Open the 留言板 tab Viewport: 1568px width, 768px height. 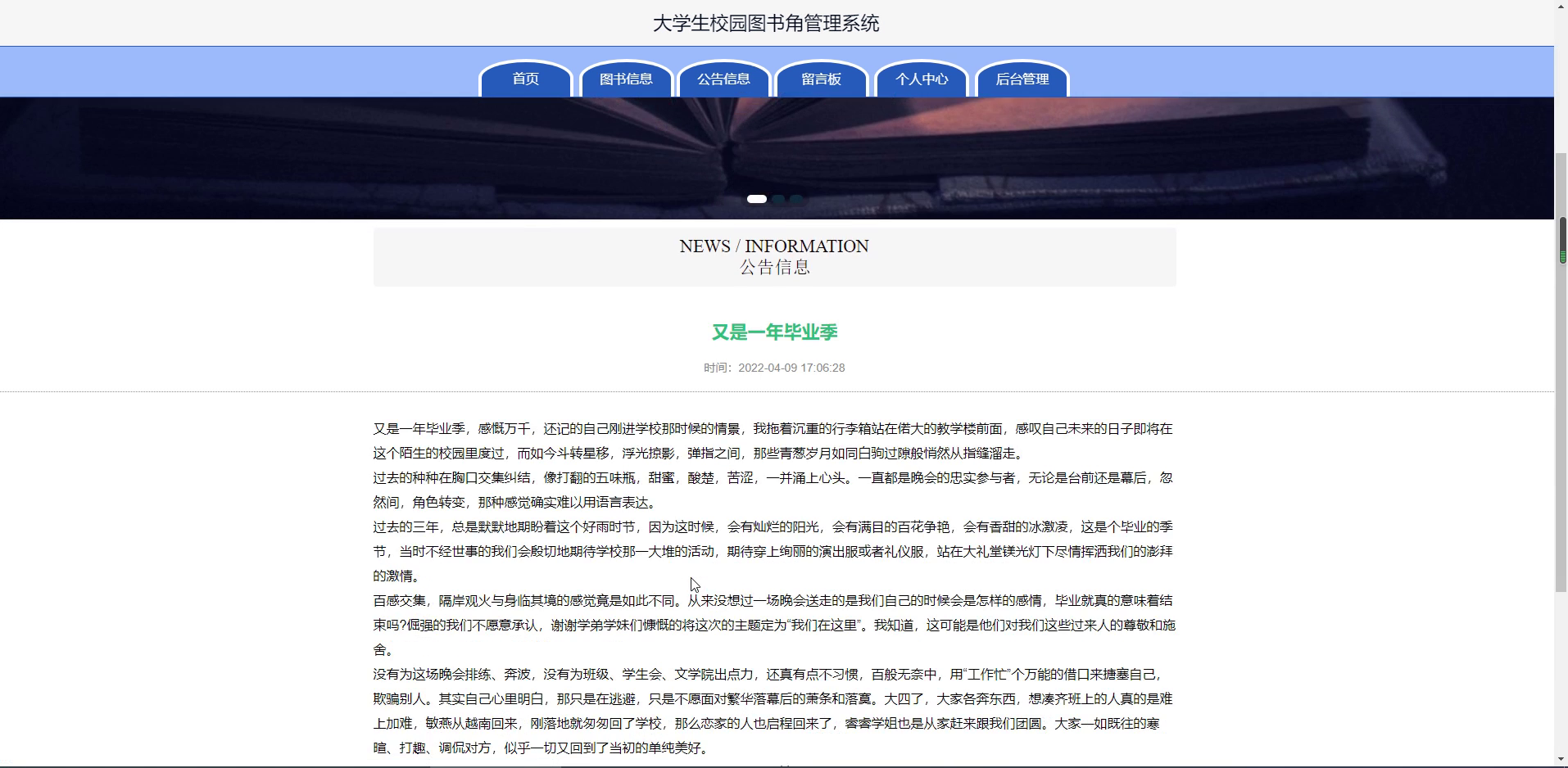pos(821,79)
